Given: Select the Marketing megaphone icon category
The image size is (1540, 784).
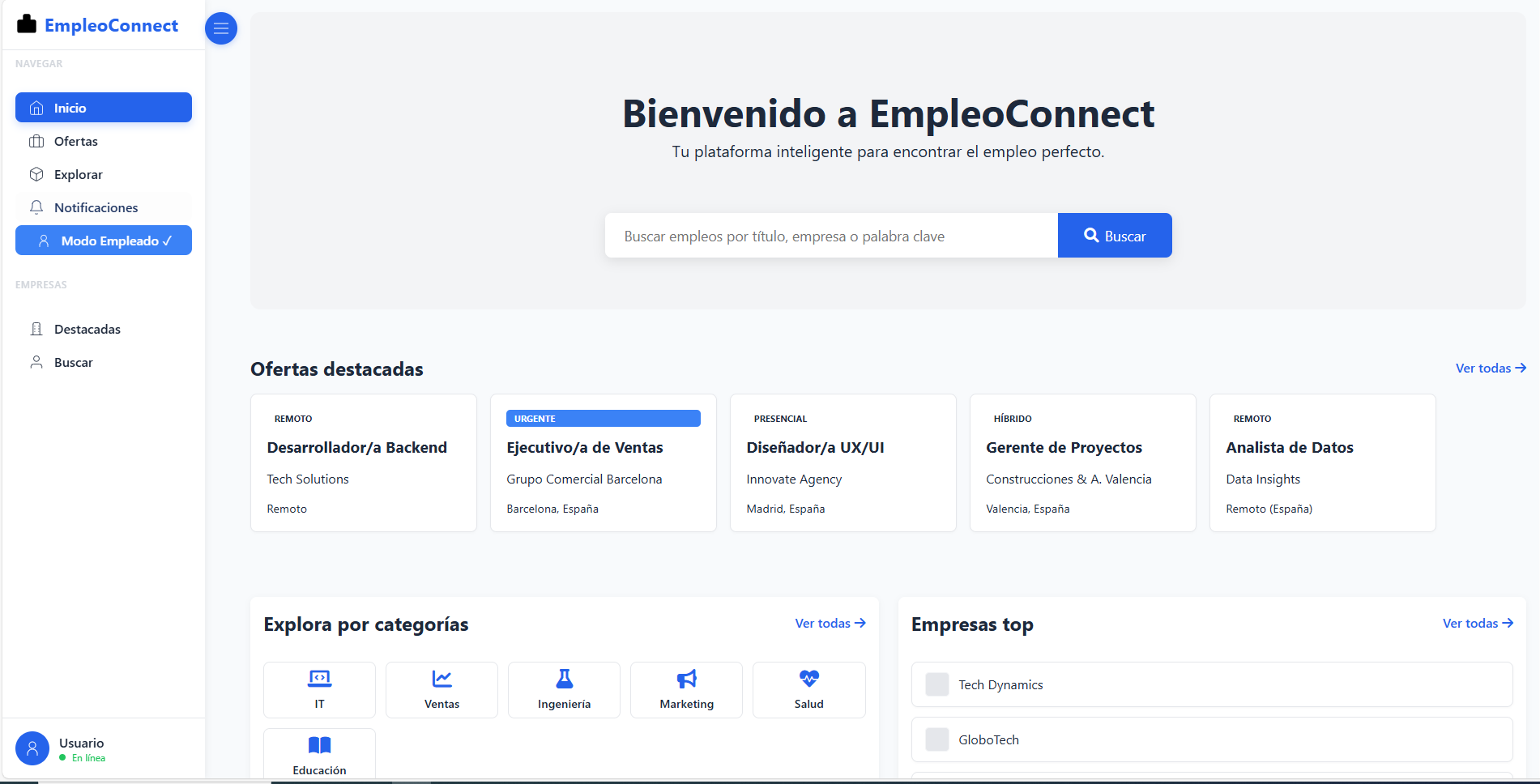Looking at the screenshot, I should (686, 679).
